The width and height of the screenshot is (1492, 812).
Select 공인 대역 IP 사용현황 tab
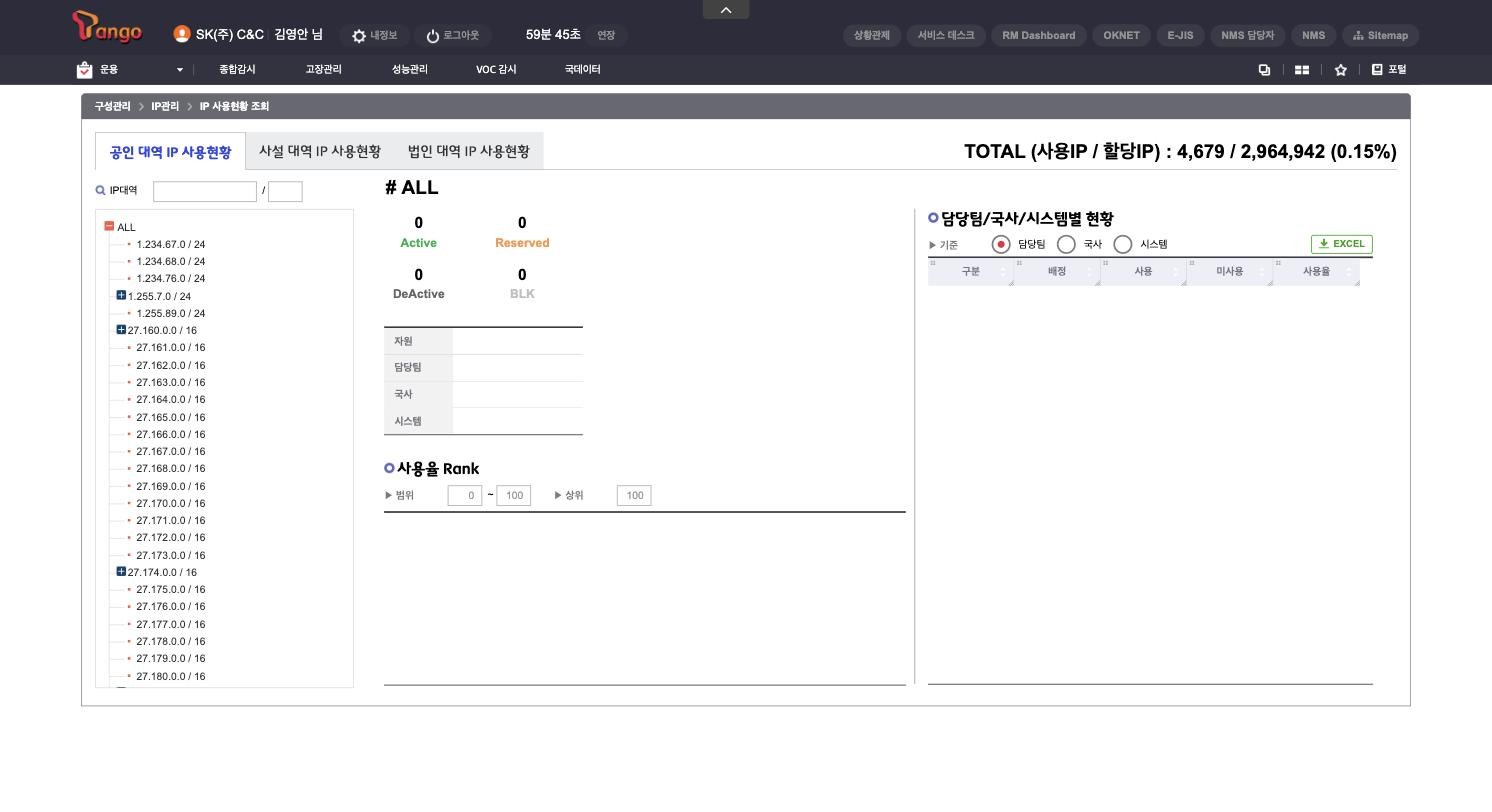pos(170,152)
